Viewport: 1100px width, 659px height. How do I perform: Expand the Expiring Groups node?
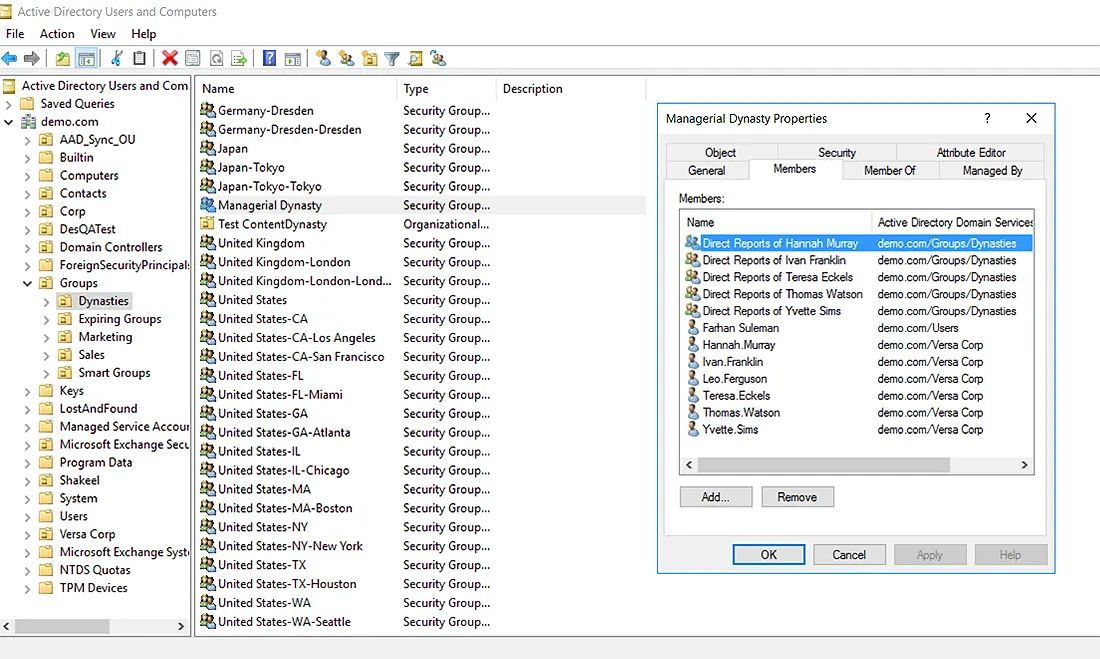click(x=46, y=319)
